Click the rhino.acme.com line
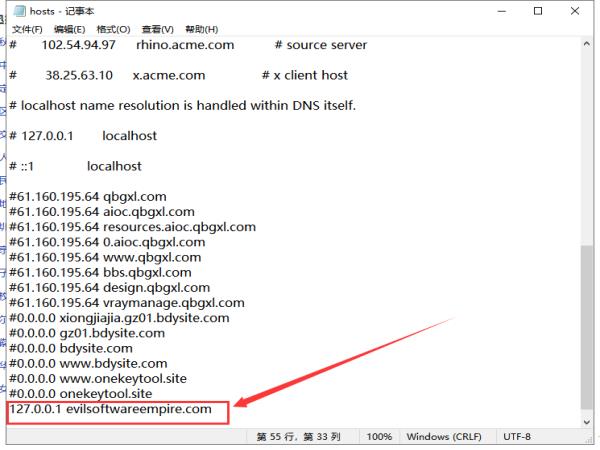 pos(188,45)
